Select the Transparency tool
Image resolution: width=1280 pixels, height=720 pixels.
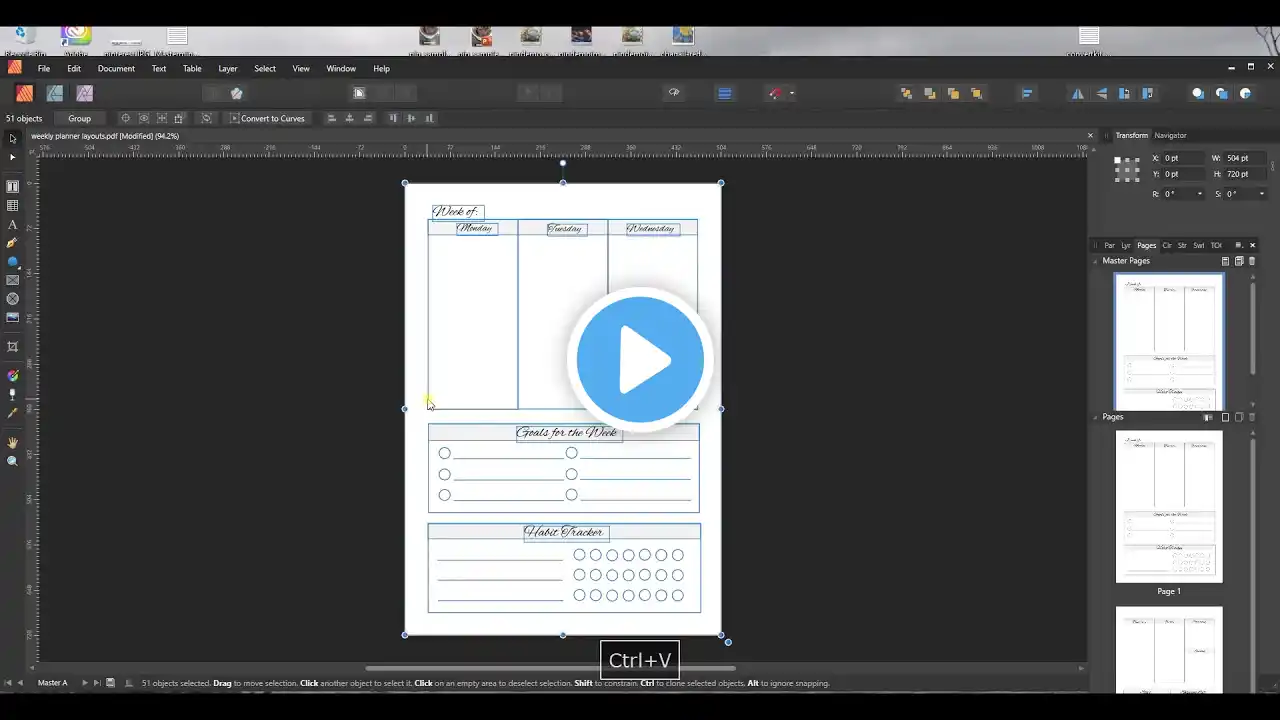click(x=13, y=394)
